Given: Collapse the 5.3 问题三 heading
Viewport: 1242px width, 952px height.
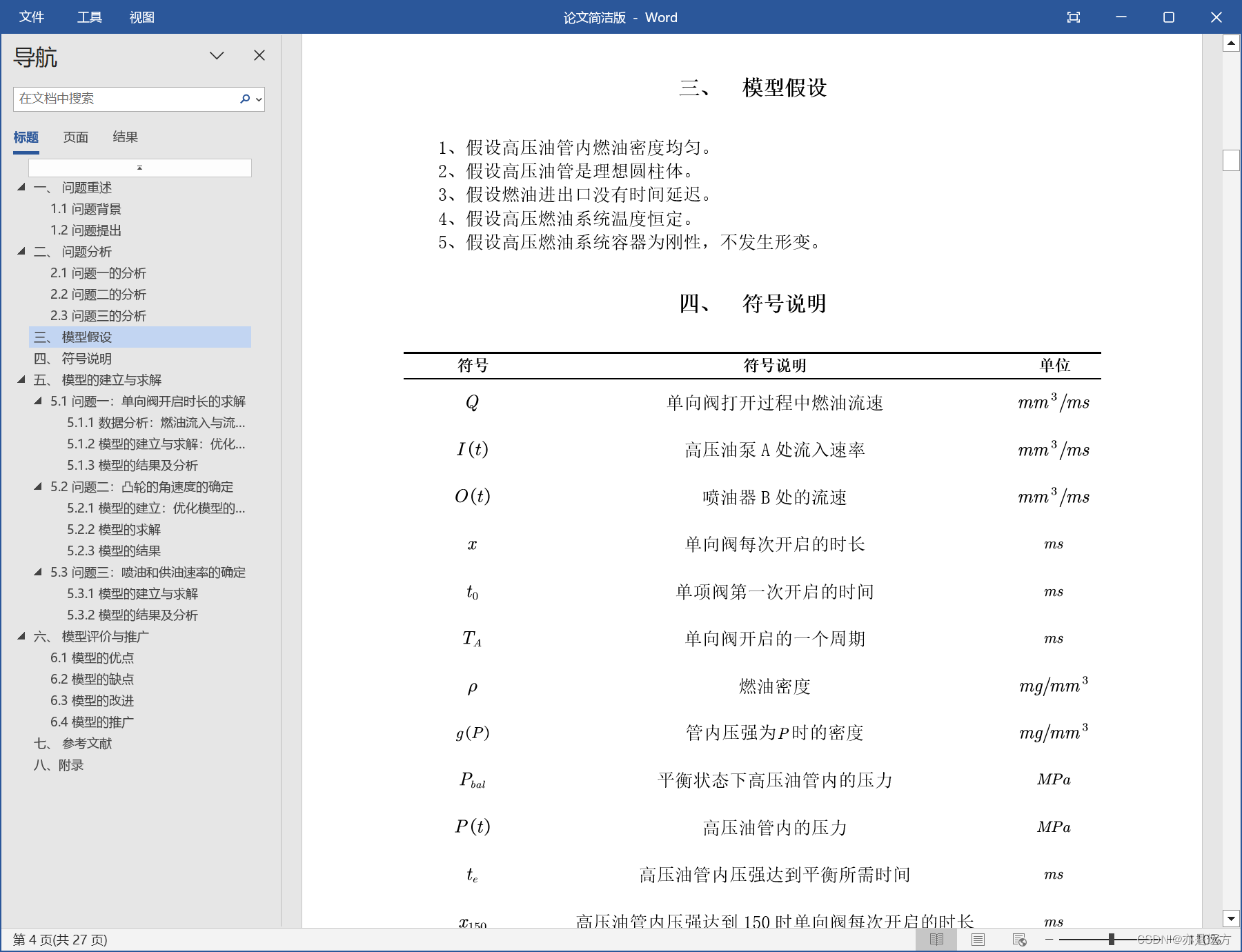Looking at the screenshot, I should pyautogui.click(x=38, y=572).
